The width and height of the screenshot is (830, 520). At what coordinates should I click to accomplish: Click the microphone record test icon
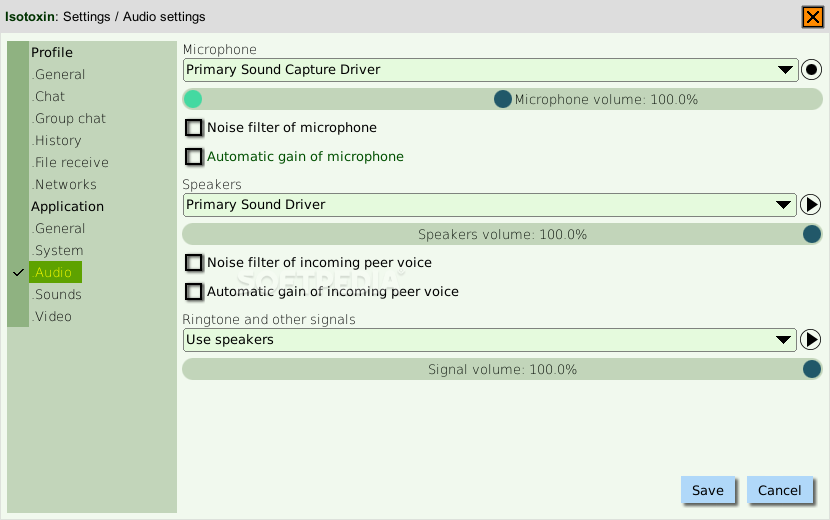[x=811, y=70]
